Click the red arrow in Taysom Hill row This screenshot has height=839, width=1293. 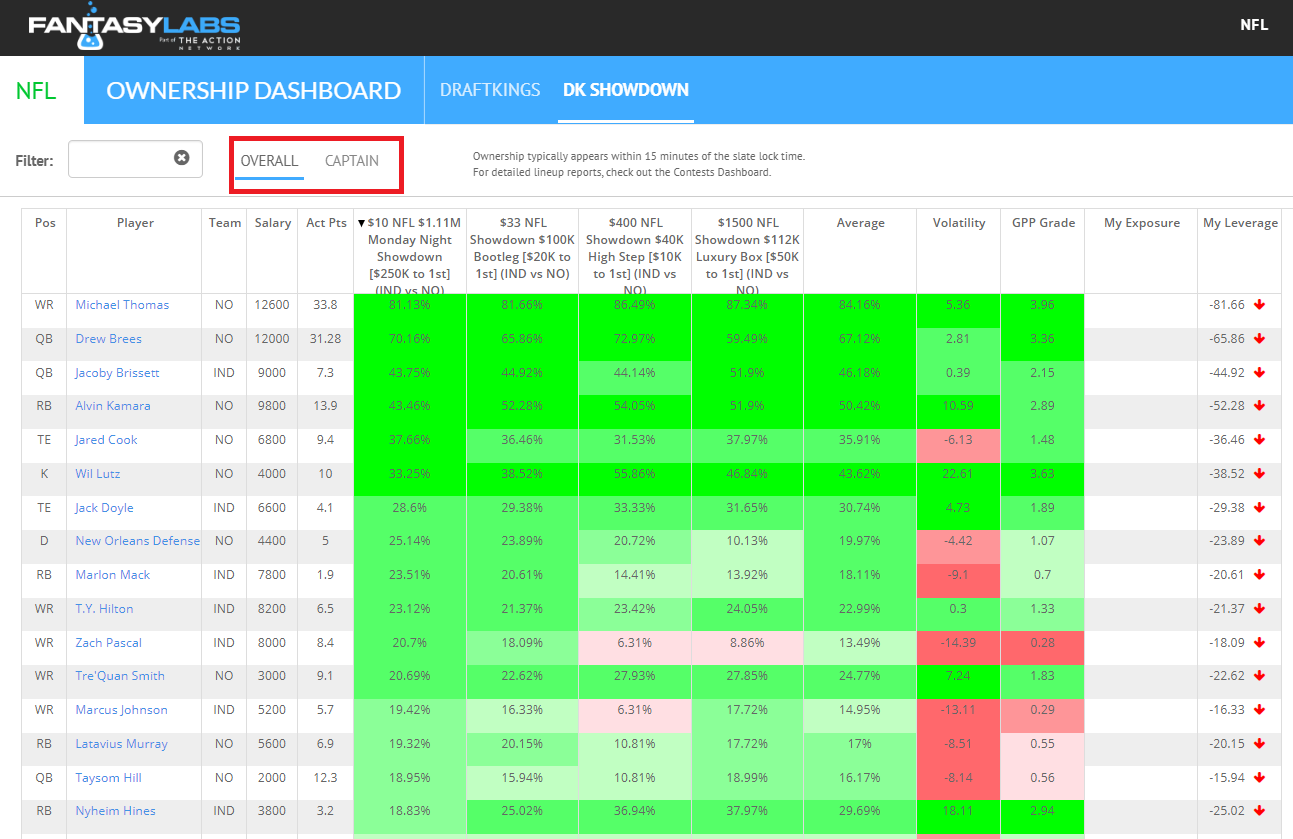1259,778
